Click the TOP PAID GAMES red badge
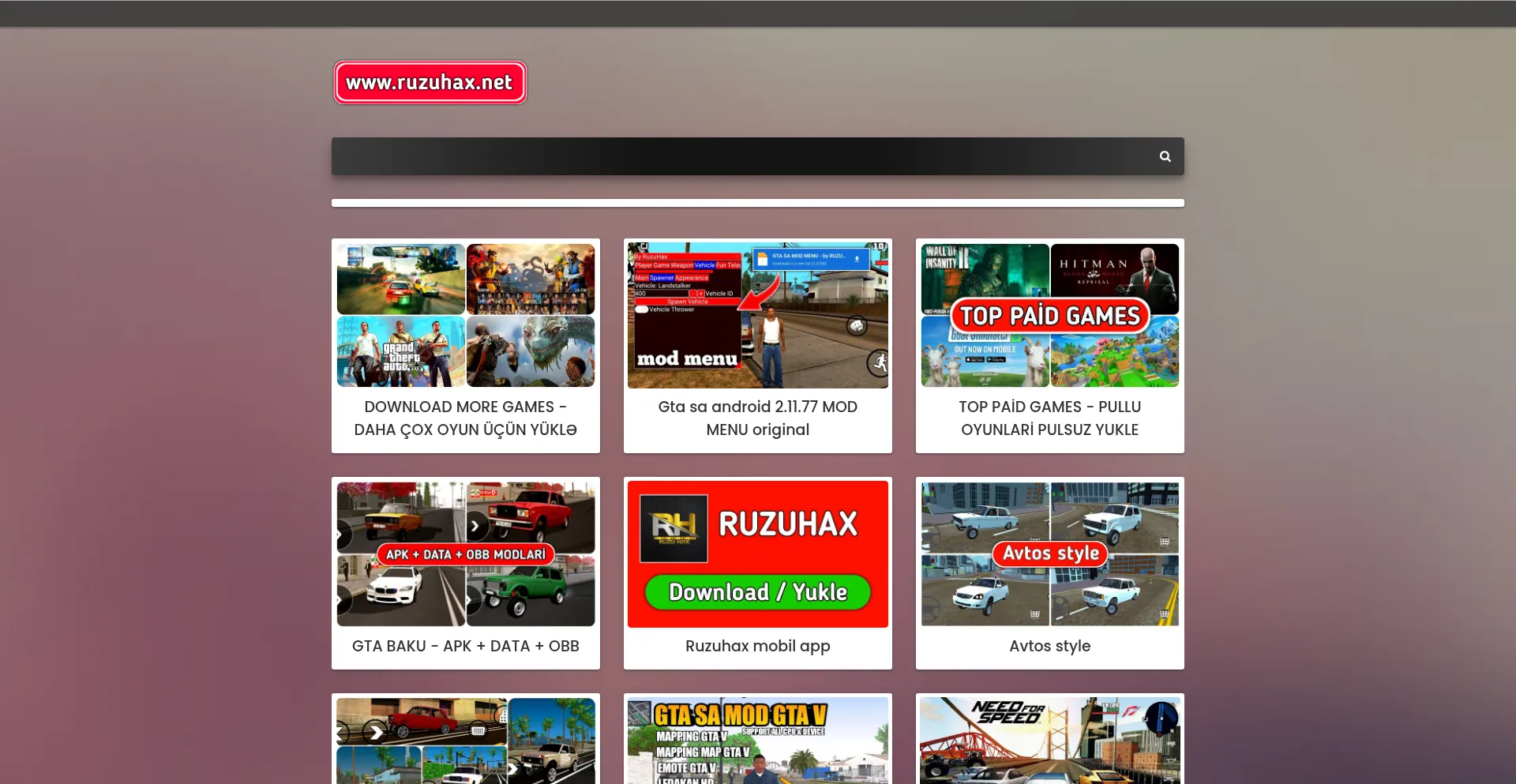The width and height of the screenshot is (1516, 784). [1049, 316]
